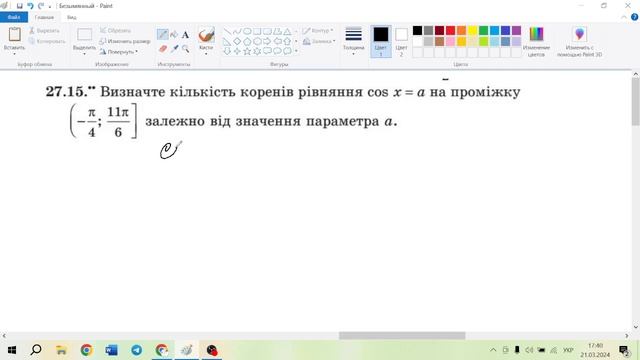The width and height of the screenshot is (640, 360).
Task: Expand the Paste (Вставить) dropdown arrow
Action: 14,54
